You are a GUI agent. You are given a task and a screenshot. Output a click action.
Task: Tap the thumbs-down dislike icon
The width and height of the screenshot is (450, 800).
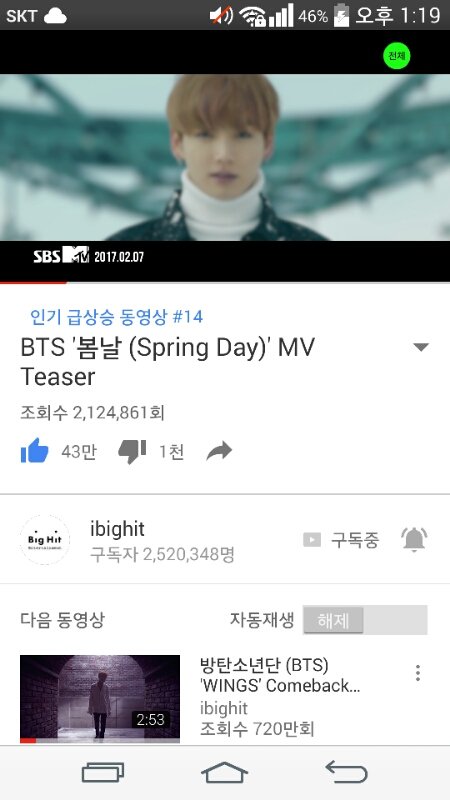pos(132,452)
